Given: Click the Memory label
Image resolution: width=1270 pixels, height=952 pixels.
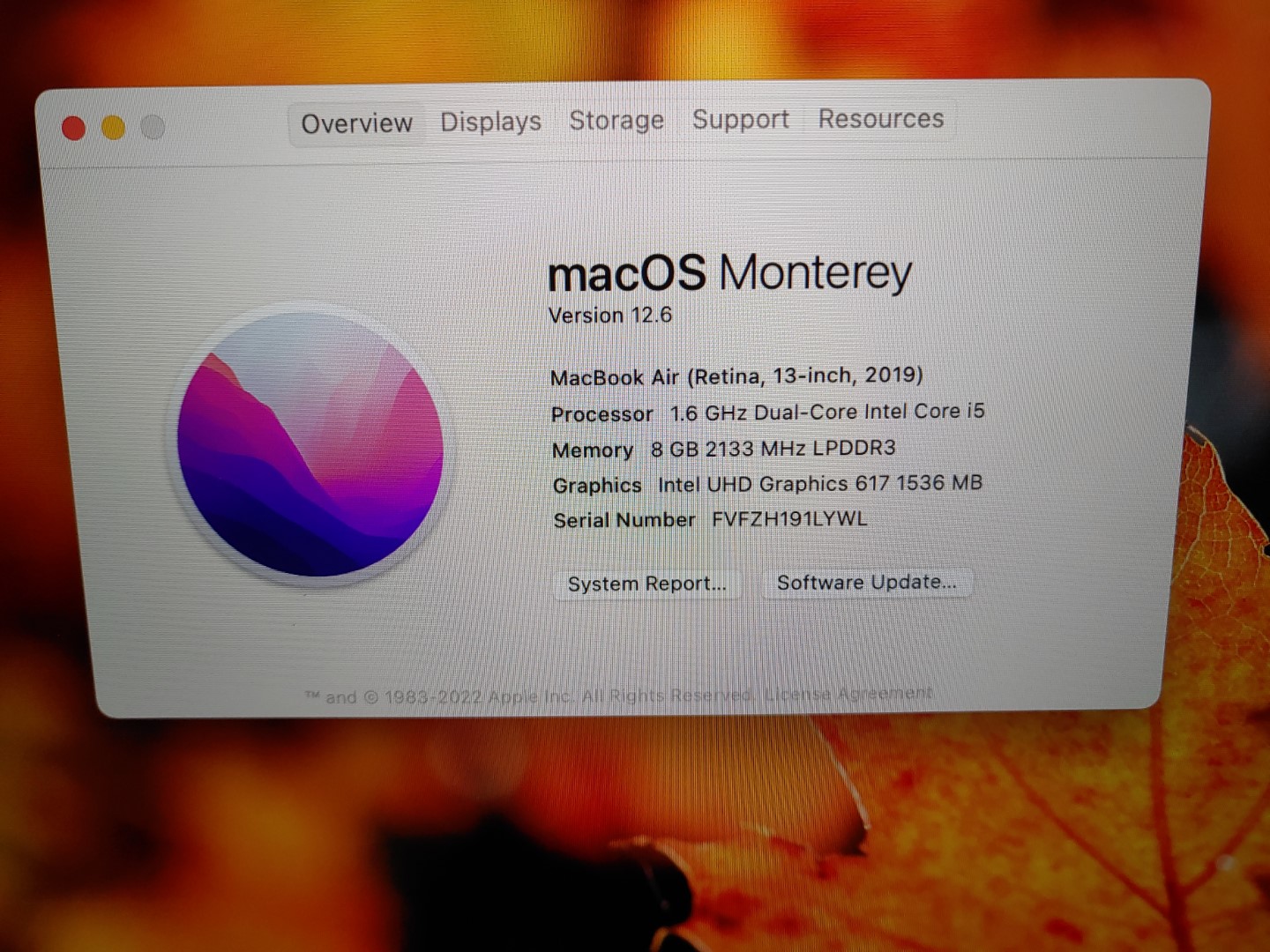Looking at the screenshot, I should [593, 450].
